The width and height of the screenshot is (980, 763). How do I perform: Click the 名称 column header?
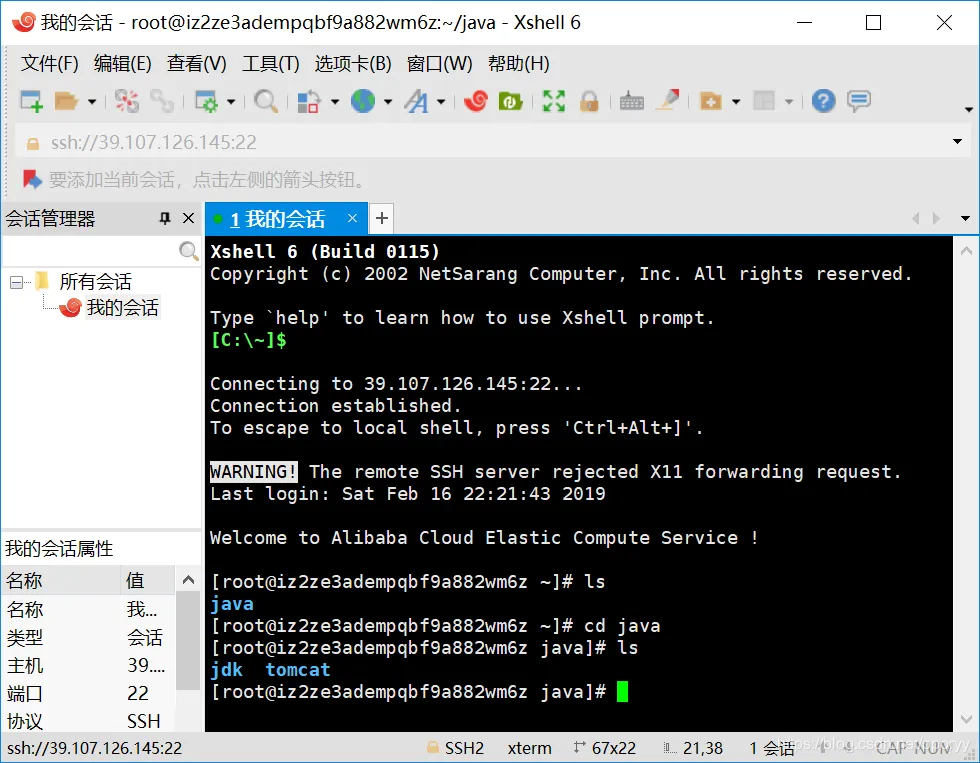click(x=61, y=581)
